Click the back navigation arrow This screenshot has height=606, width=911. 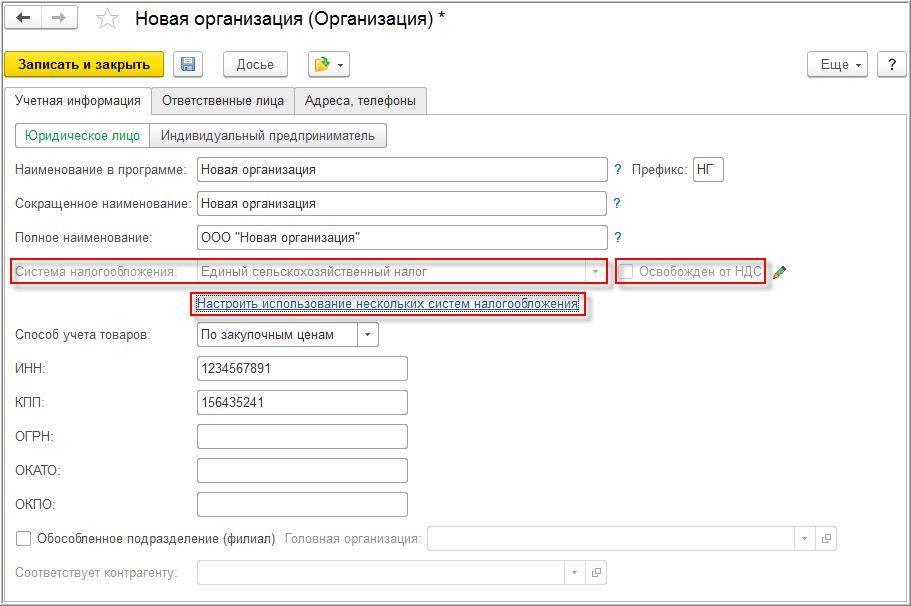(x=23, y=19)
